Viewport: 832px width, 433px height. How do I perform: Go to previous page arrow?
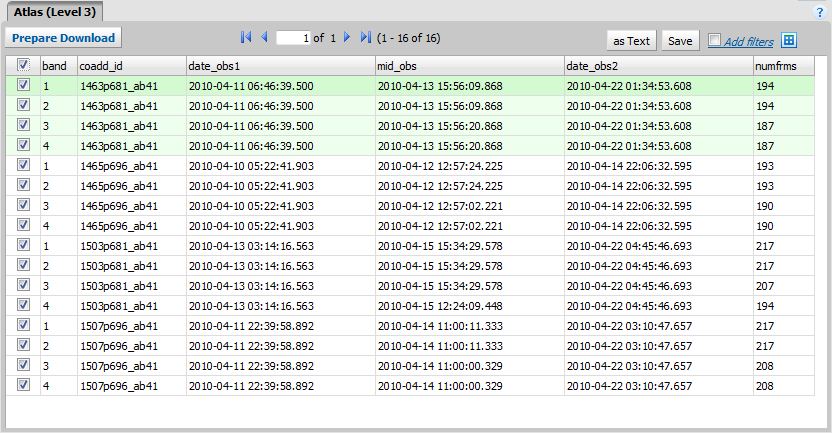pyautogui.click(x=264, y=37)
